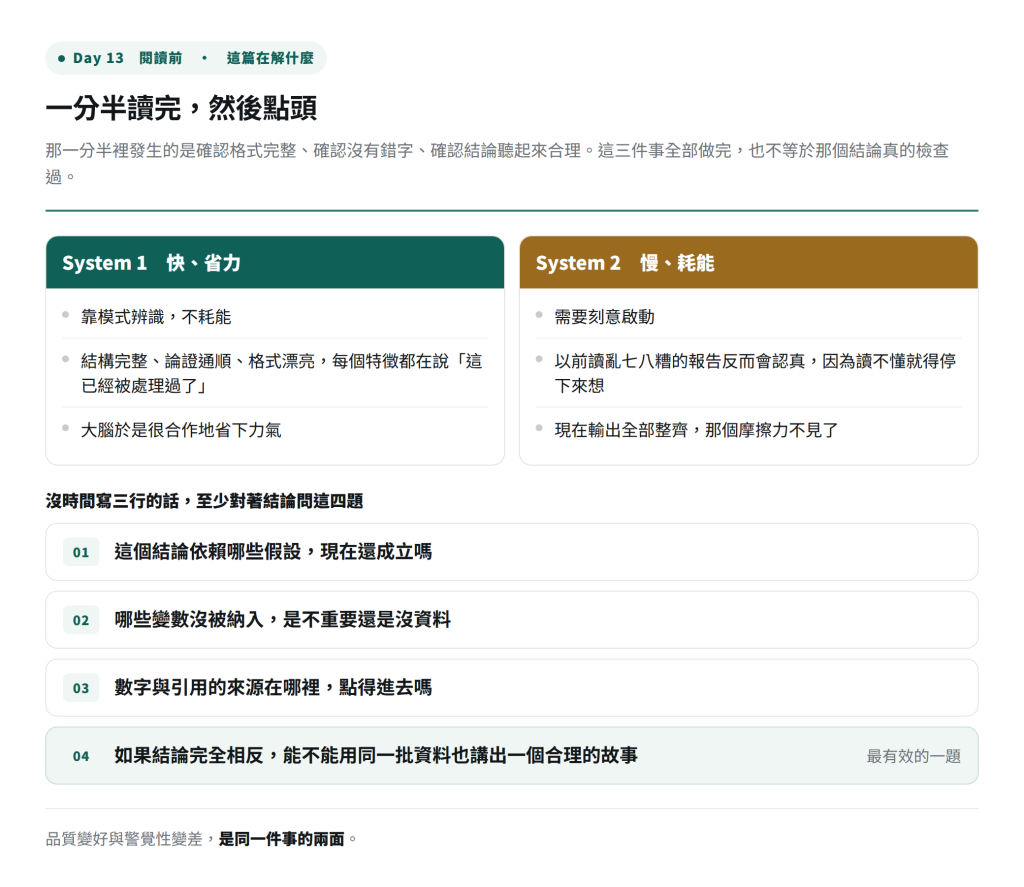Select the bullet 需要刻意啟動
The image size is (1024, 887).
(x=604, y=317)
